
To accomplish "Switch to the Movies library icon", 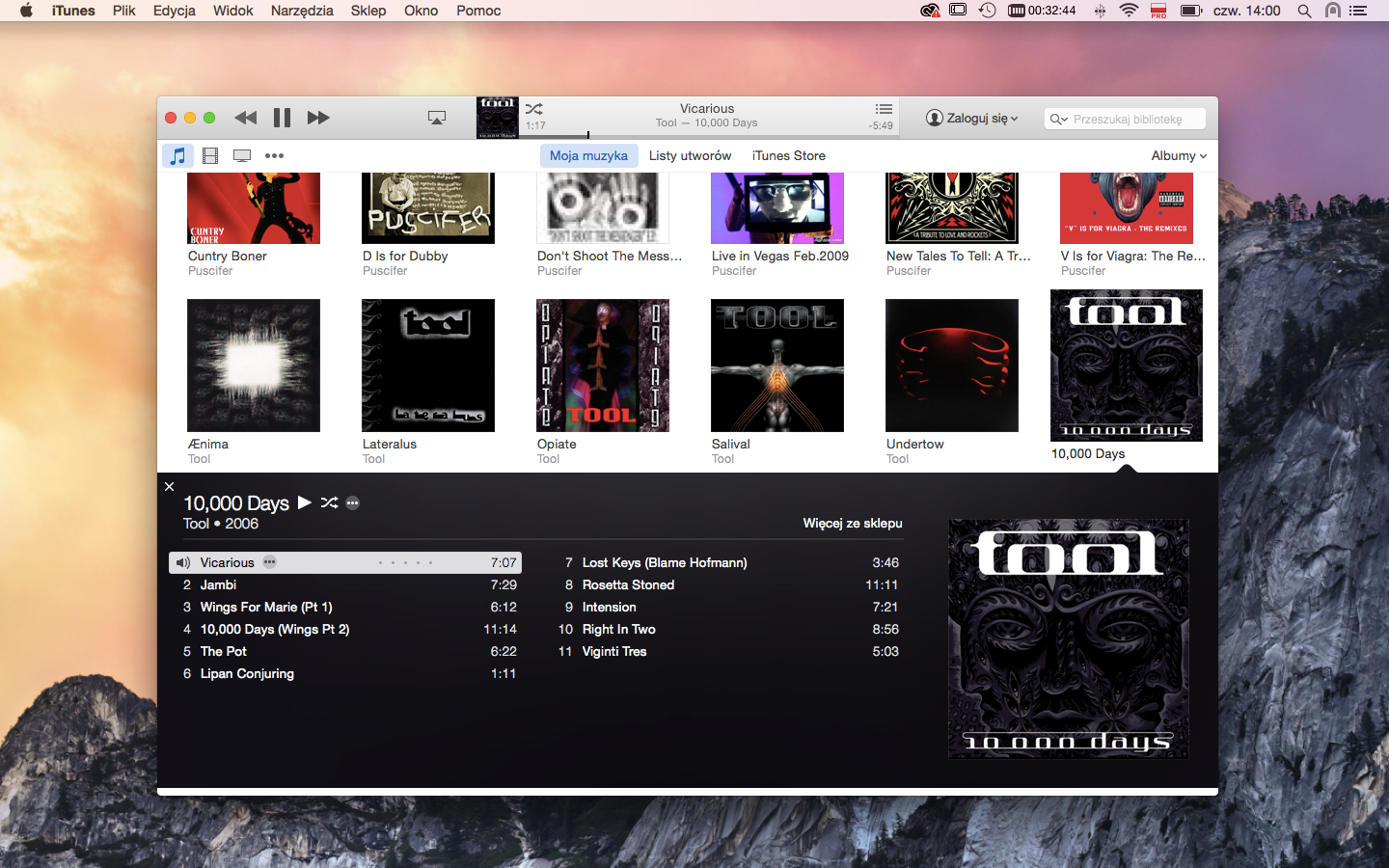I will pos(210,155).
